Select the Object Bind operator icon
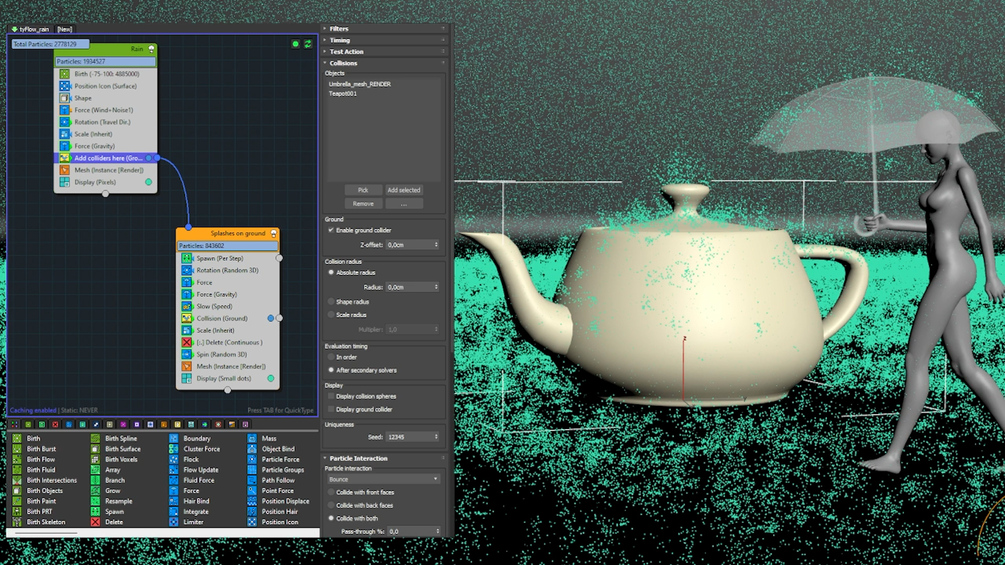The image size is (1005, 565). (252, 449)
